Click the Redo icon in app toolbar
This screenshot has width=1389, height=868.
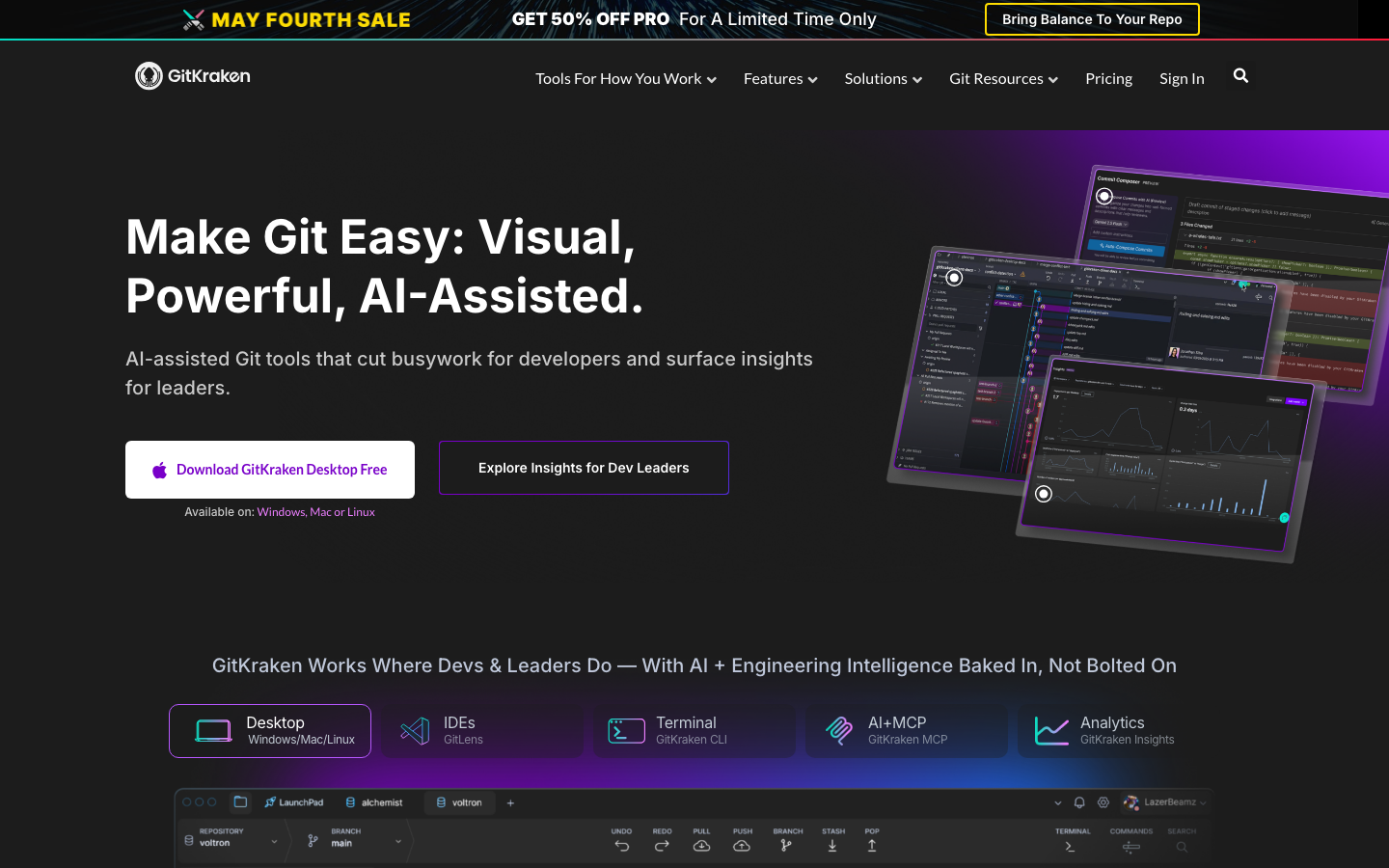pos(662,846)
